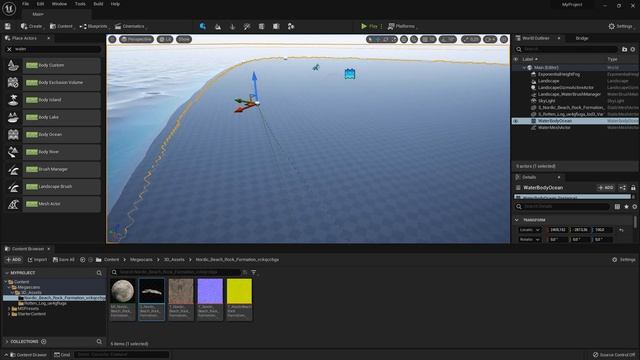Expand the StarterContent folder

click(x=9, y=314)
